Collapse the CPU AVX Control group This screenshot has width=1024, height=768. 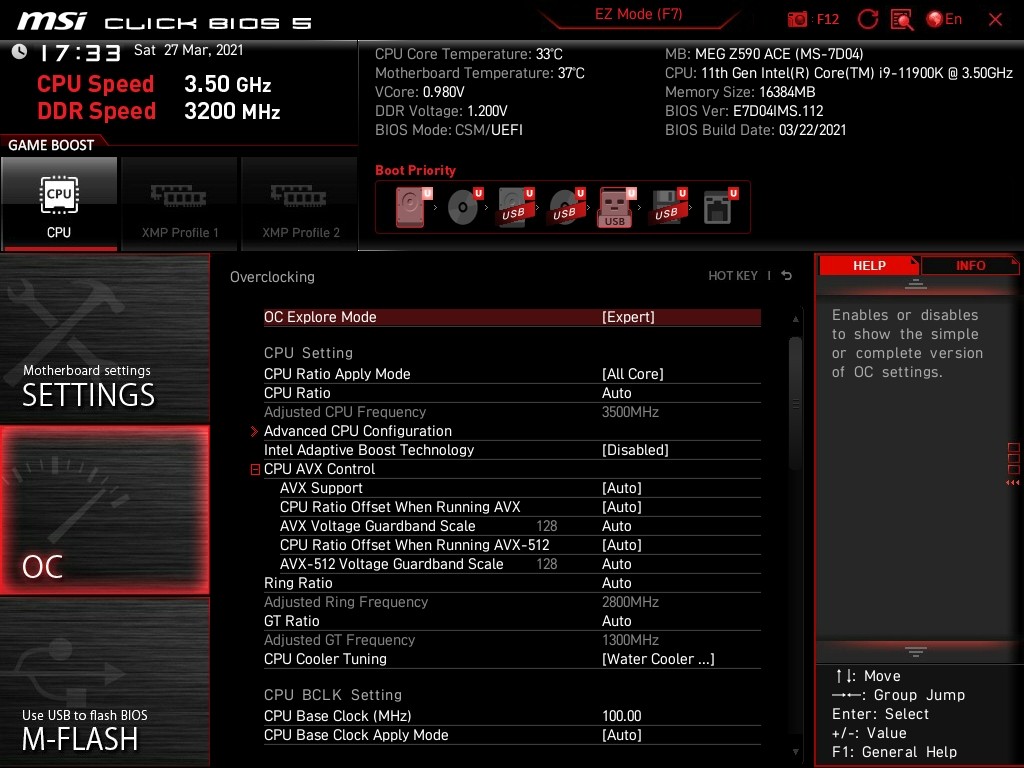(x=256, y=469)
